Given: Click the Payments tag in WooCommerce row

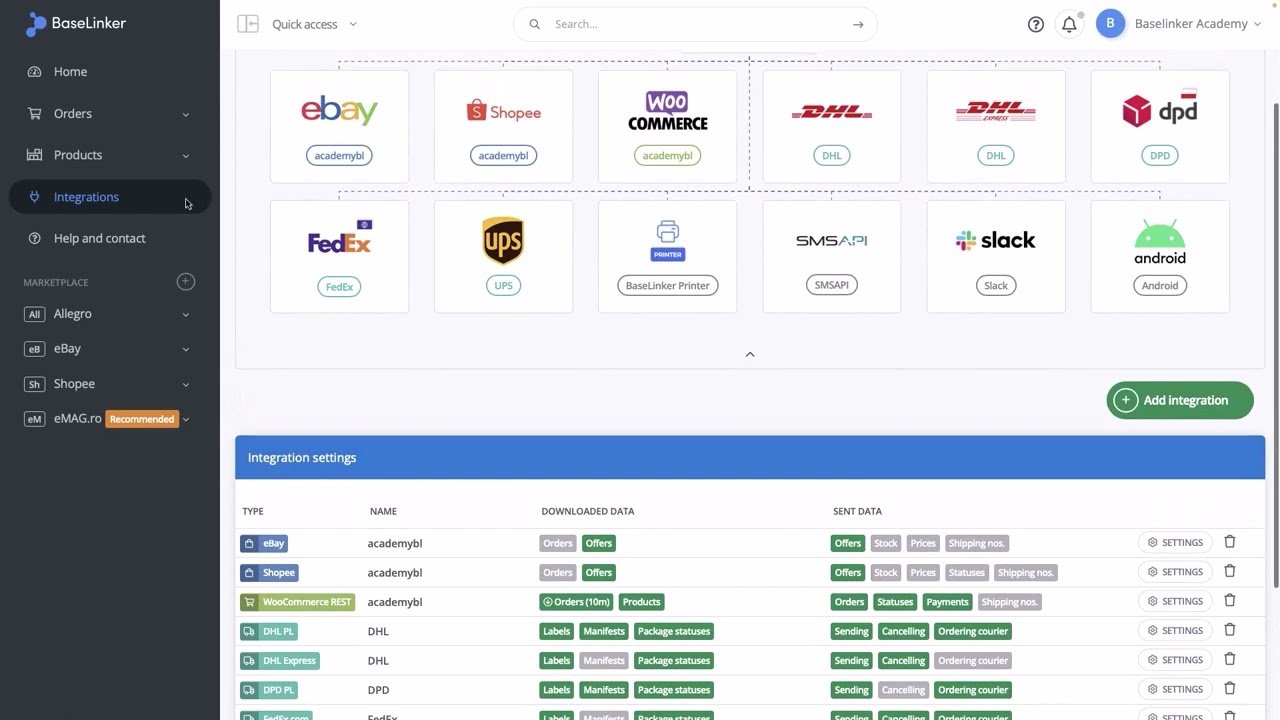Looking at the screenshot, I should pos(947,602).
